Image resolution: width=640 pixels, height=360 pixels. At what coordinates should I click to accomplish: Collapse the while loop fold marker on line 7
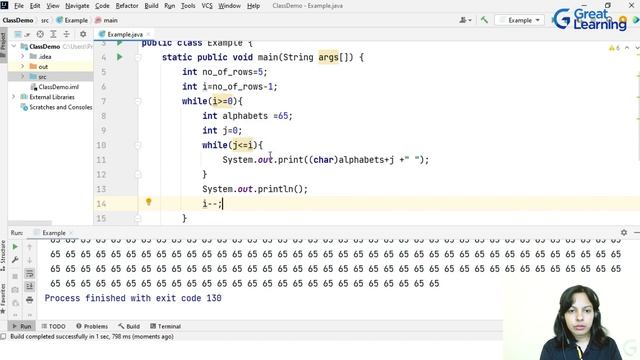tap(138, 101)
